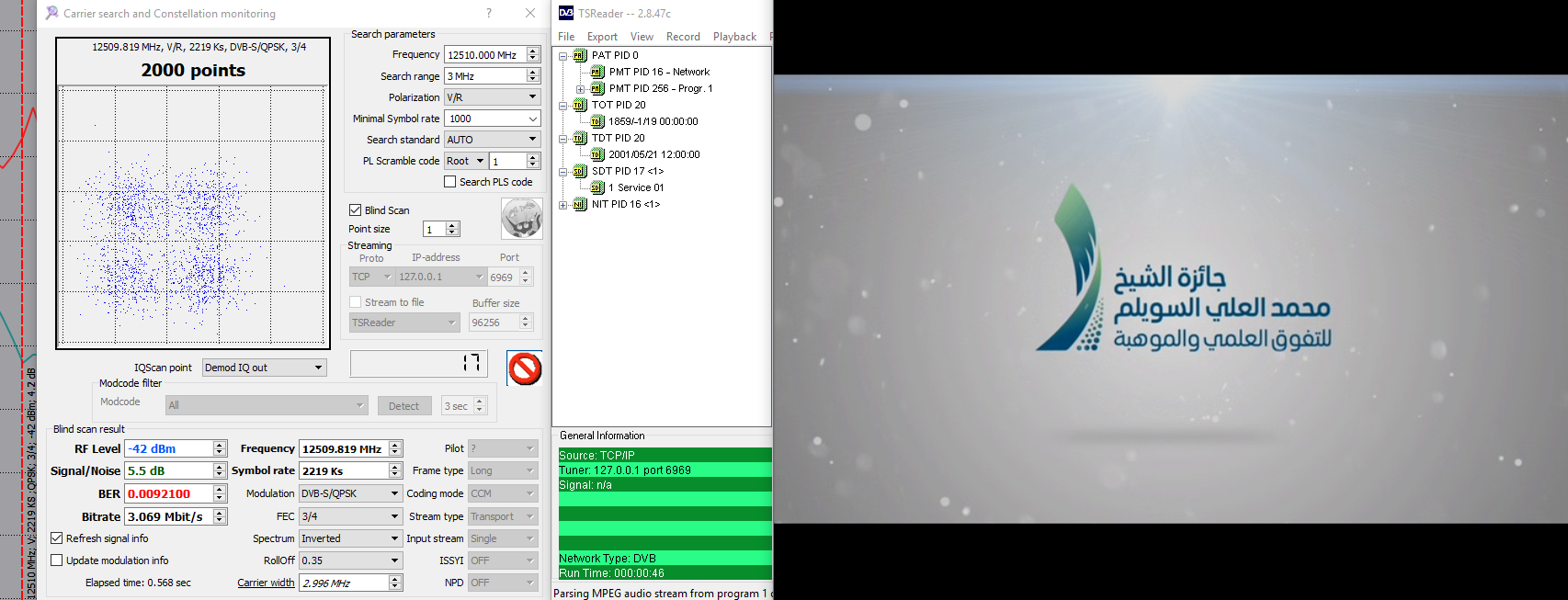This screenshot has width=1568, height=600.
Task: Click the 2001/05/21 date entry icon
Action: click(597, 154)
